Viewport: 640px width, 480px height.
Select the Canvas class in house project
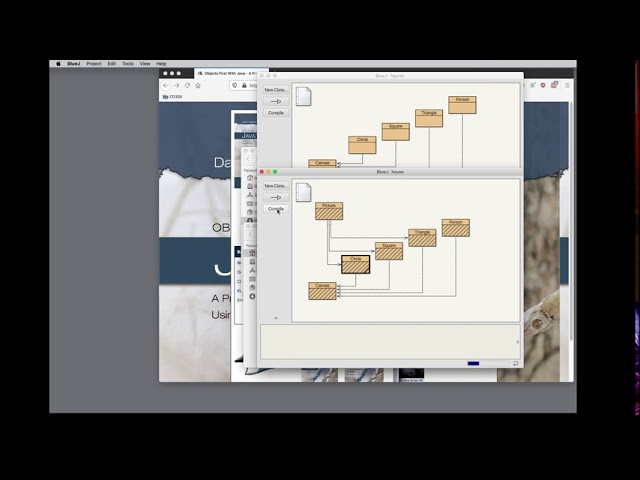[322, 291]
